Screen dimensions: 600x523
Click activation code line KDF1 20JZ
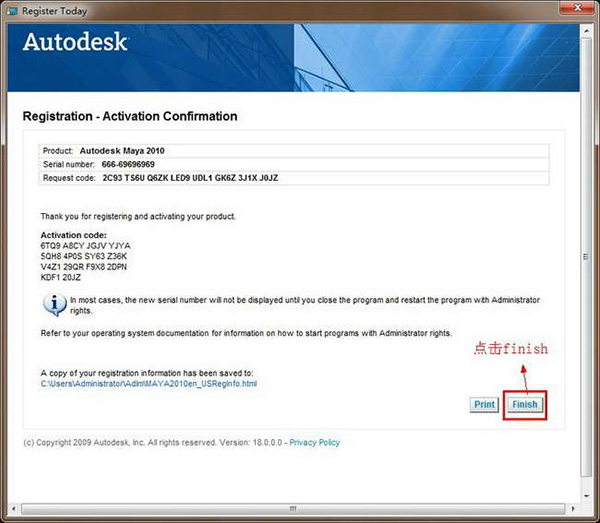point(60,277)
